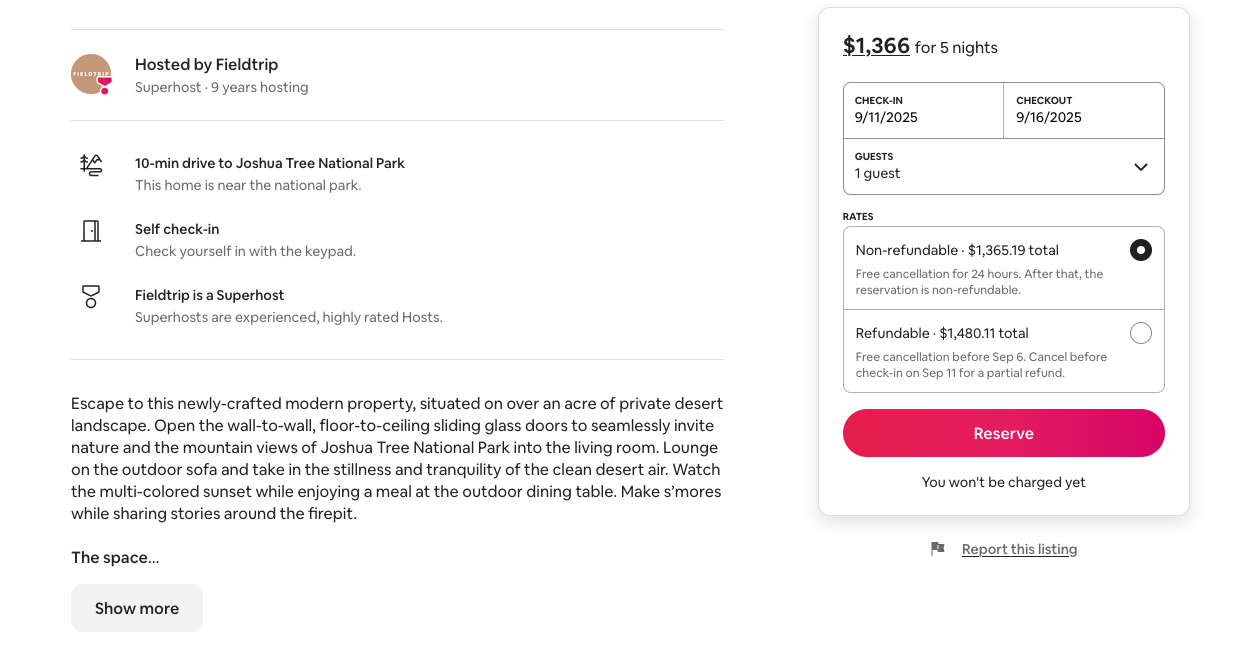Screen dimensions: 1258x656
Task: Click the Report this listing link
Action: [1019, 549]
